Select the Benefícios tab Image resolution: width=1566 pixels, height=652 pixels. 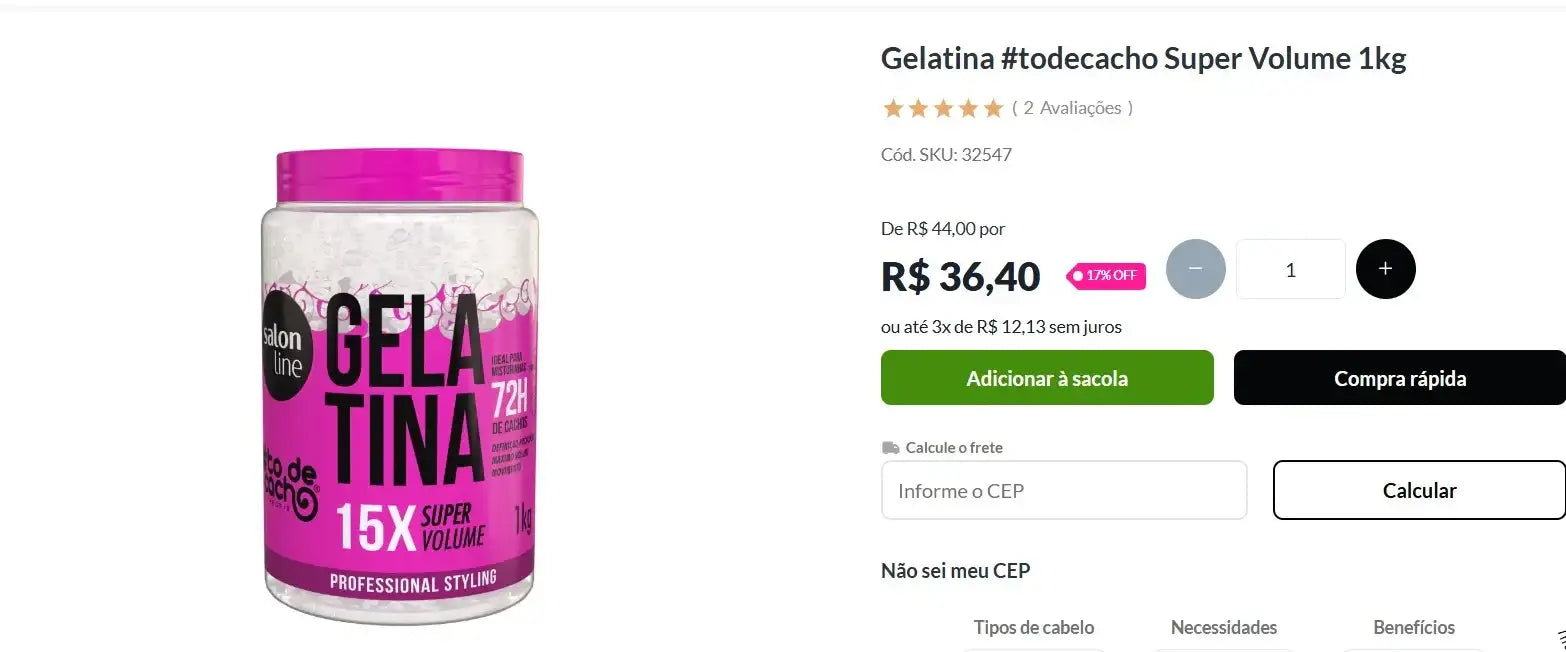(1414, 628)
